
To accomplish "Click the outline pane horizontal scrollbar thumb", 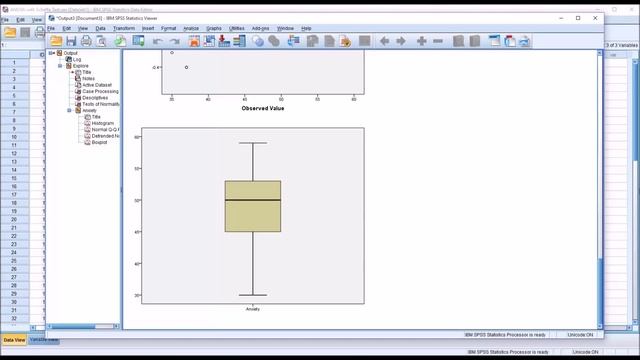I will click(73, 327).
